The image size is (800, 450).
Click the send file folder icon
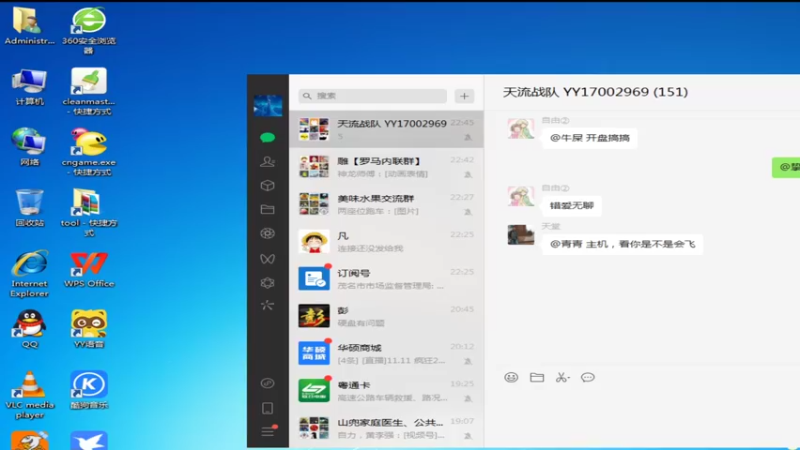point(537,378)
